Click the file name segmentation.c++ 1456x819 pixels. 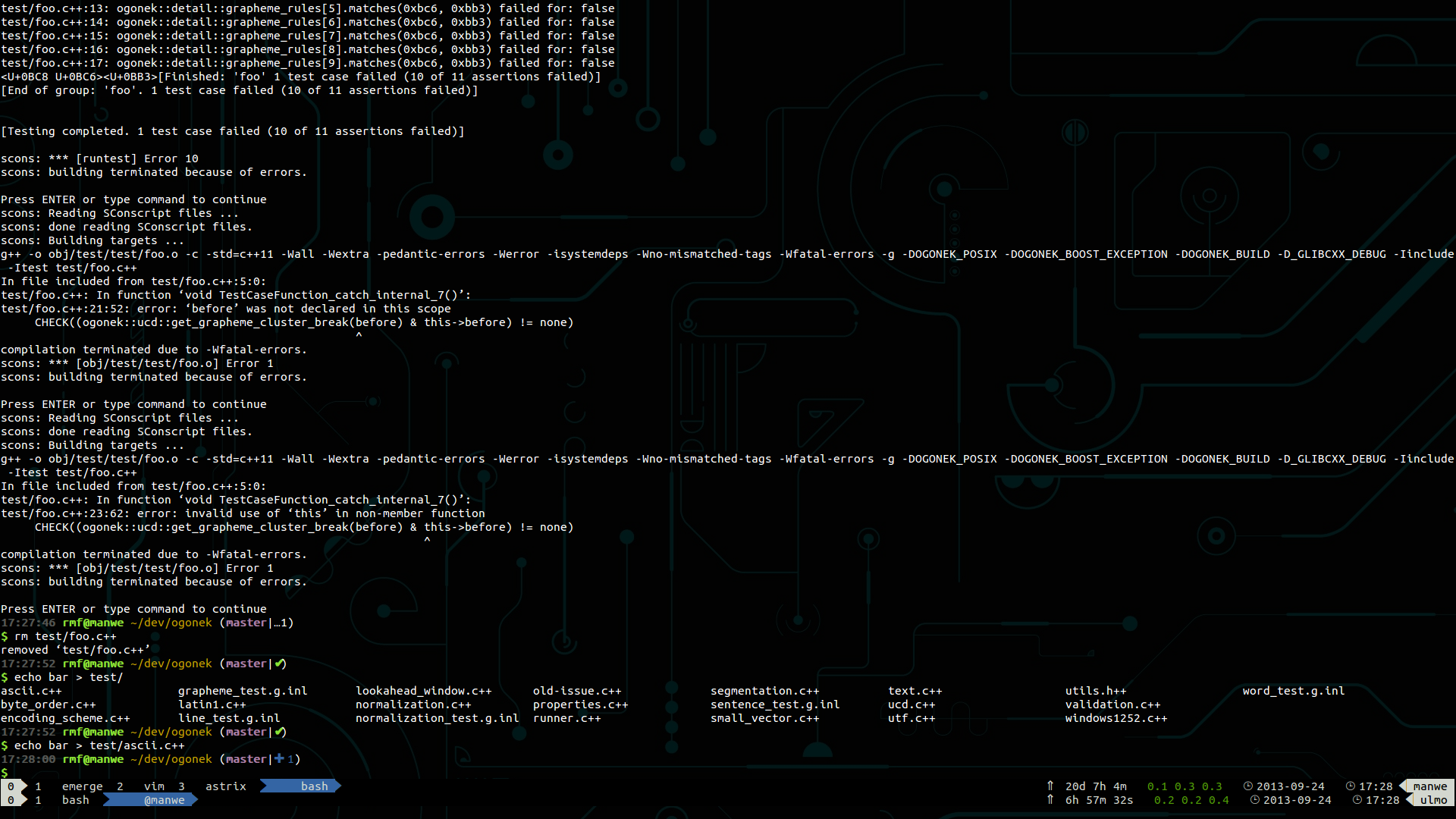point(764,691)
